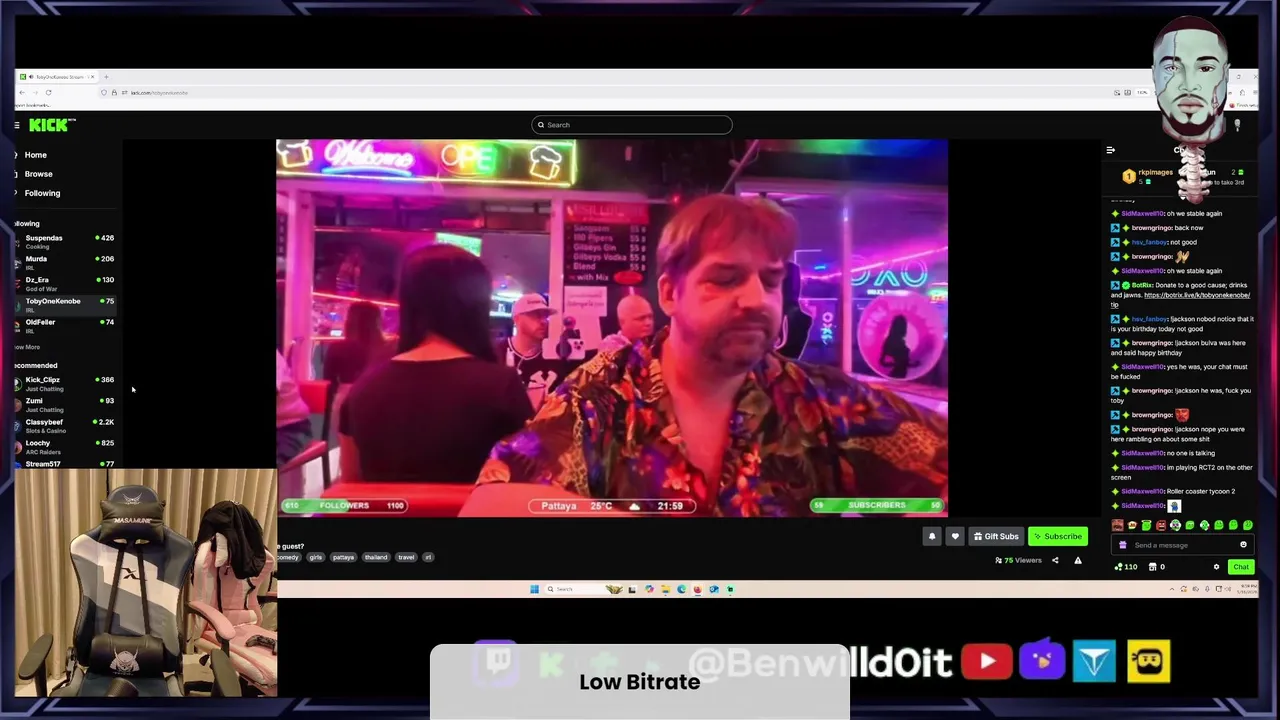Click the green Subscribe button

coord(1058,537)
